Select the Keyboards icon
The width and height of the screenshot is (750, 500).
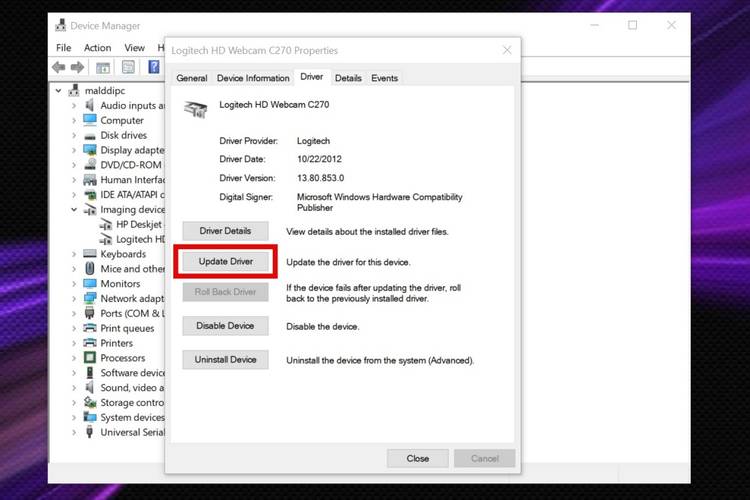click(90, 254)
